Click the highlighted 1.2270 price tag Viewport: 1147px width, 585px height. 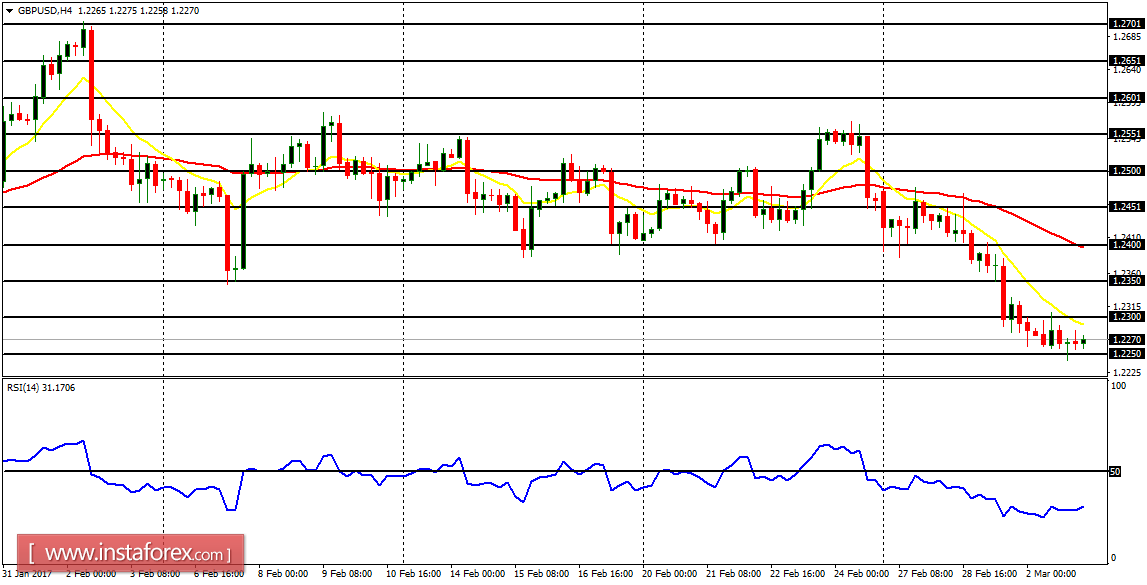click(1128, 338)
